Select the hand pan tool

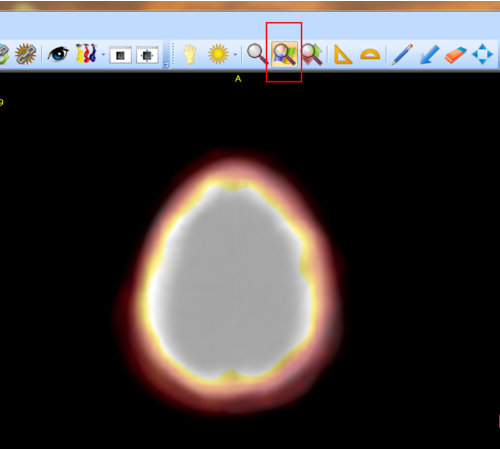coord(190,54)
